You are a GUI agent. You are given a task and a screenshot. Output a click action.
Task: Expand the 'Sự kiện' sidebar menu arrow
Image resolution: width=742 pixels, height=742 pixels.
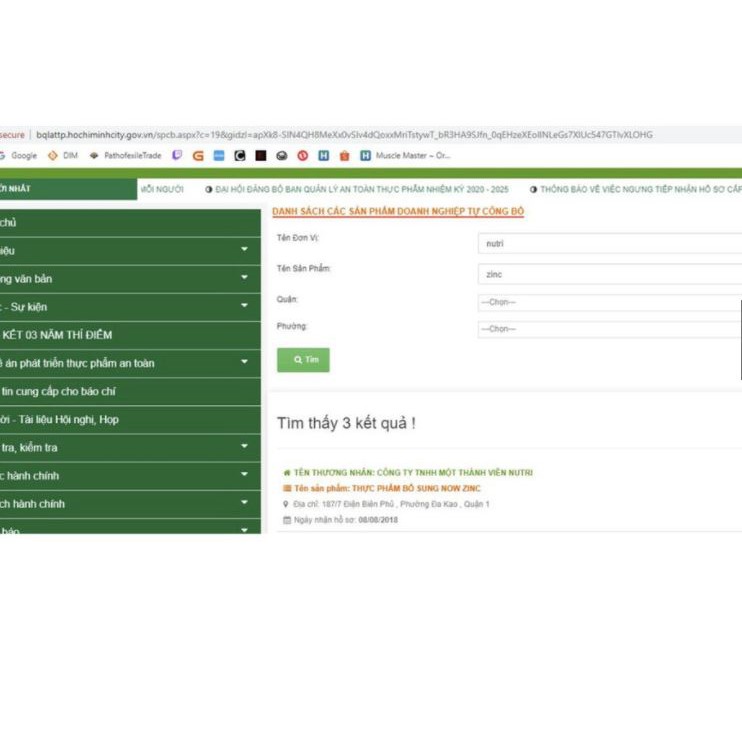(244, 306)
